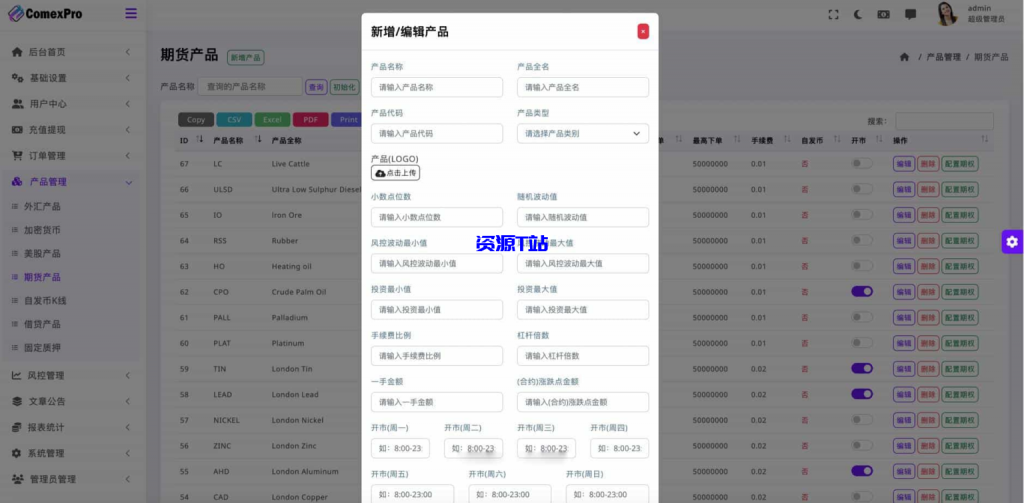Expand the 充值提现 sidebar chevron
The width and height of the screenshot is (1024, 503).
coord(128,130)
